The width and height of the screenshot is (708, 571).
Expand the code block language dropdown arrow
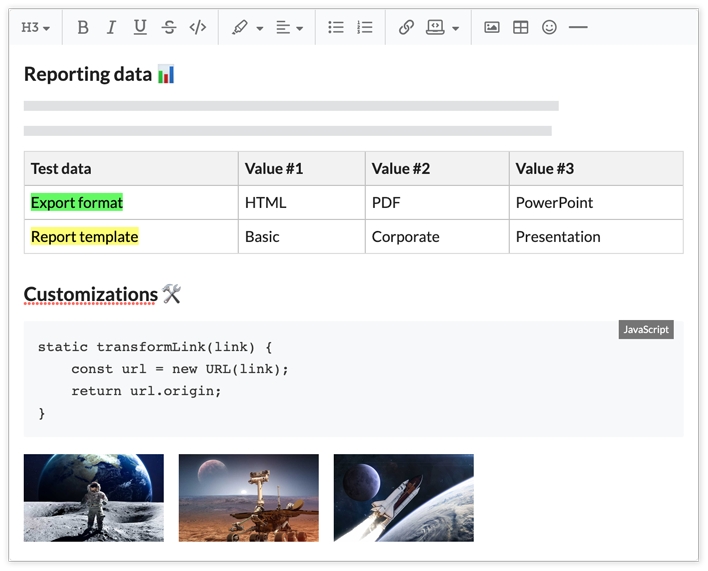pos(456,28)
